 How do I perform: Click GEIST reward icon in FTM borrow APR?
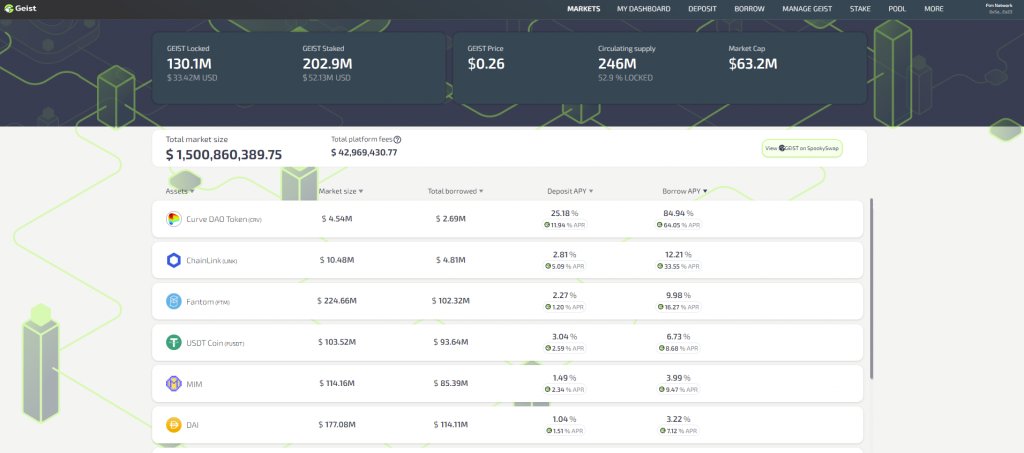[661, 307]
